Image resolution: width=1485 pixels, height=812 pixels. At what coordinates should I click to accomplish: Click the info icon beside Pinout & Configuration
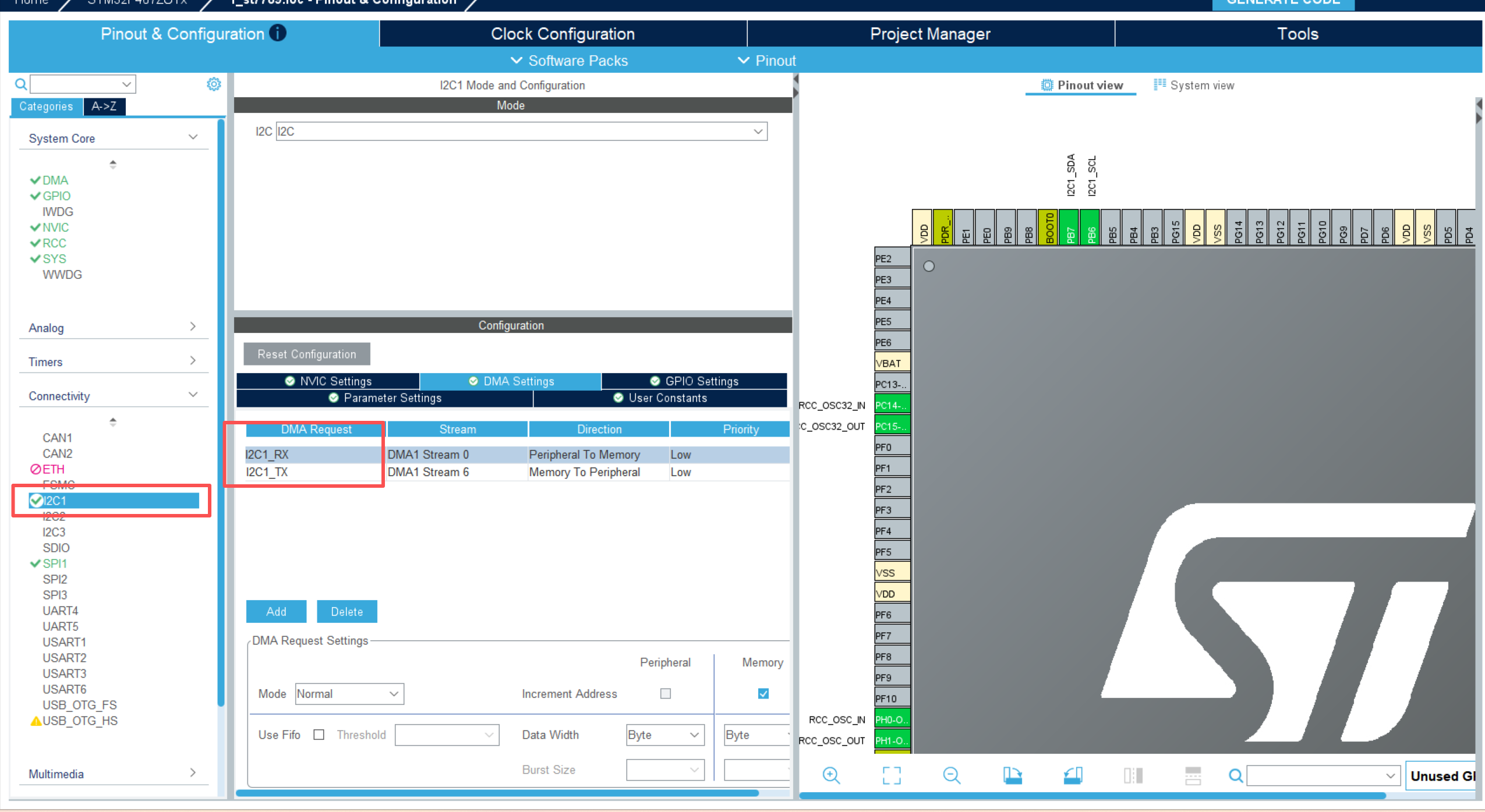click(x=278, y=33)
